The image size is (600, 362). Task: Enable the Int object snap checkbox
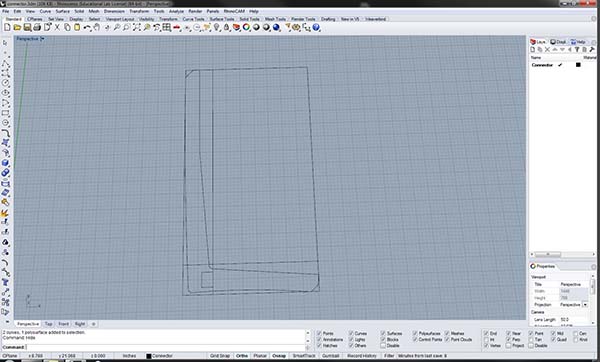tap(486, 339)
